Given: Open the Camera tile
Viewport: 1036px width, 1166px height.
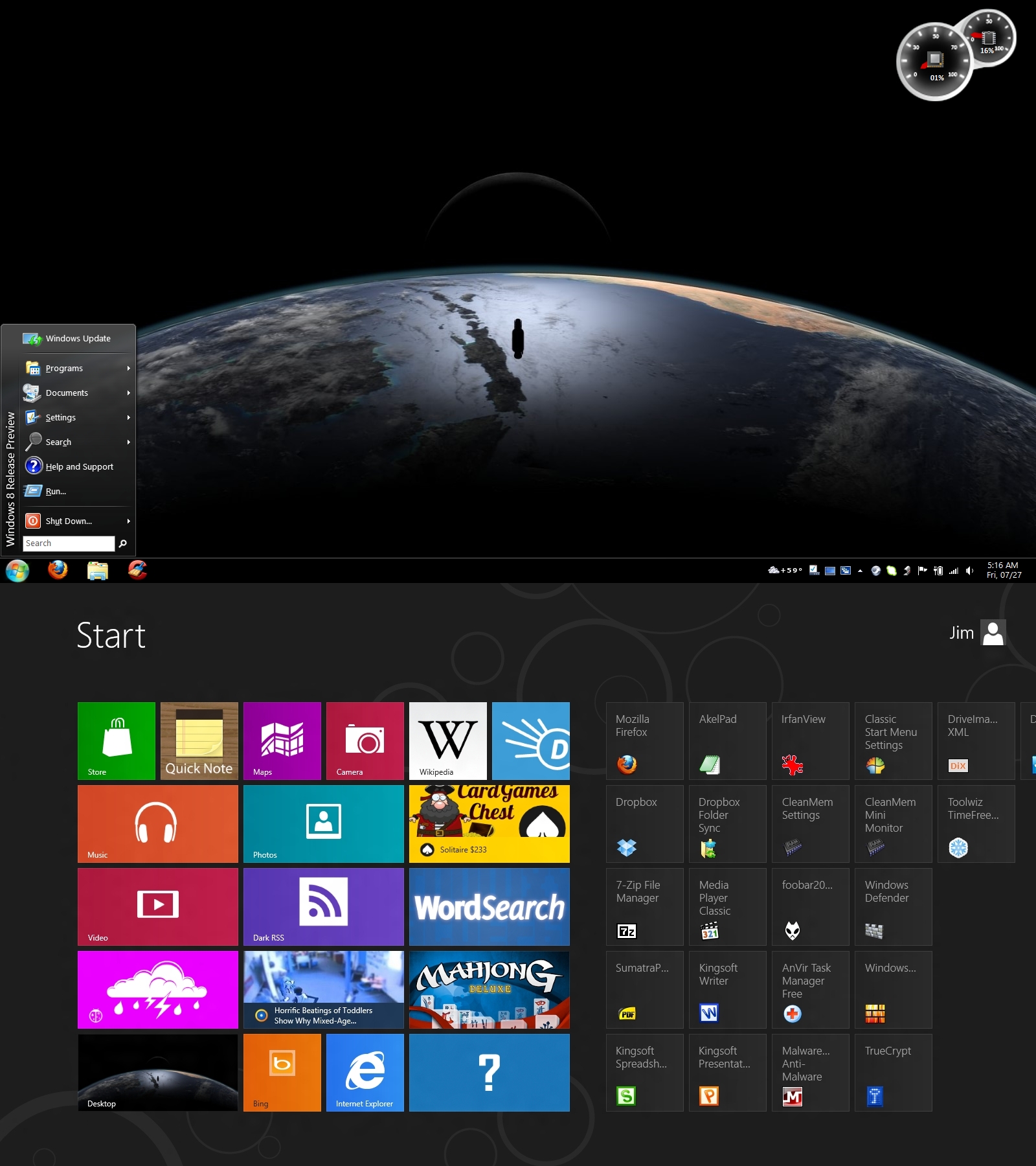Looking at the screenshot, I should click(x=365, y=740).
